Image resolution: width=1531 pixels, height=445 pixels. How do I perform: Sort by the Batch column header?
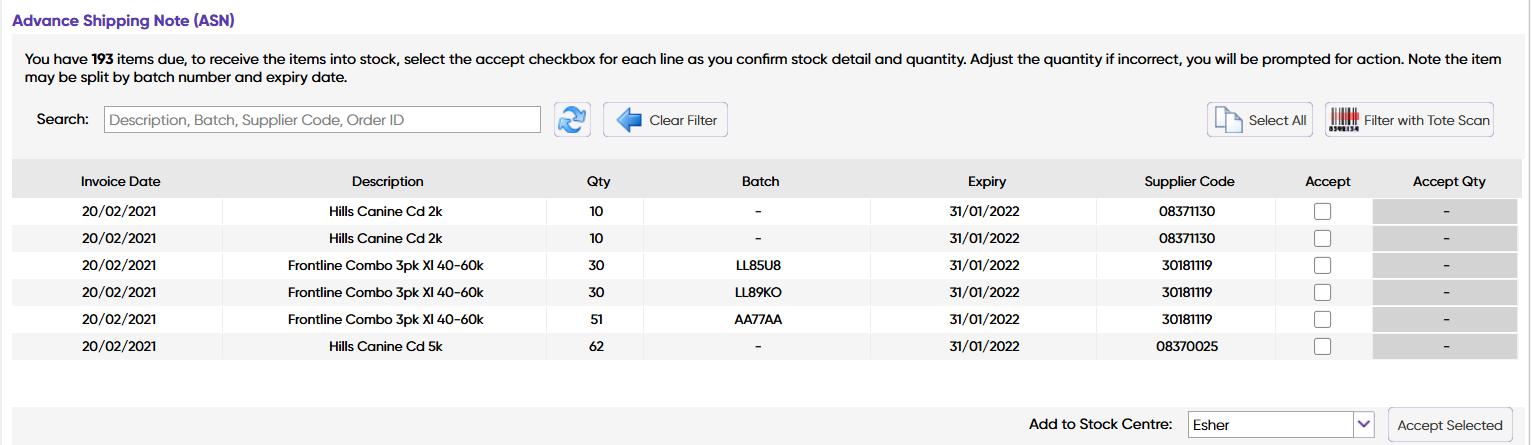(760, 182)
